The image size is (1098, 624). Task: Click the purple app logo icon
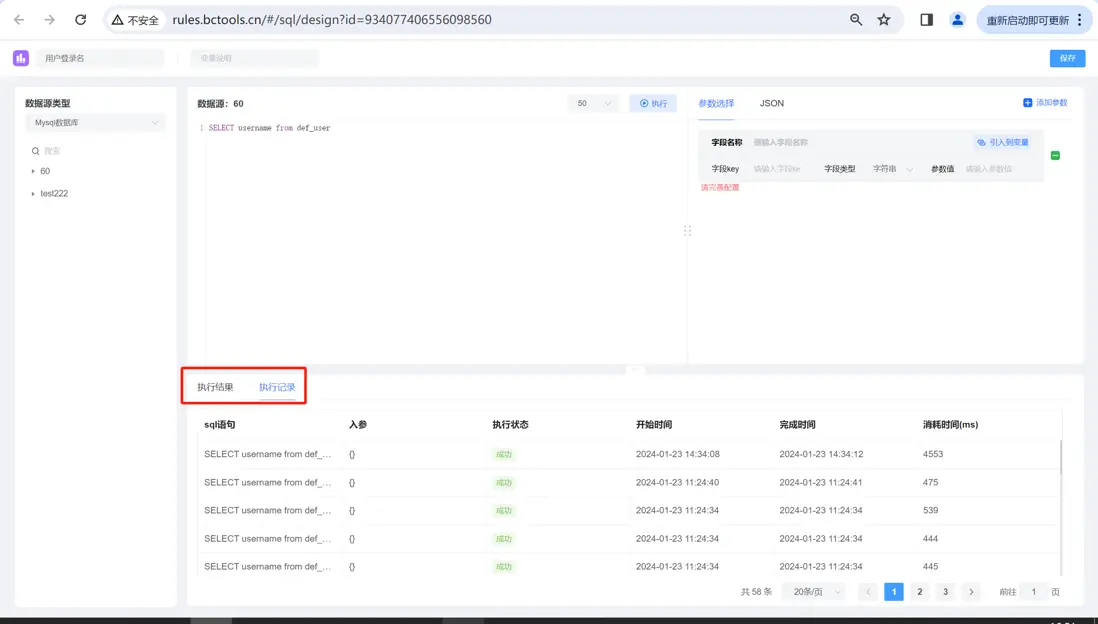(20, 58)
